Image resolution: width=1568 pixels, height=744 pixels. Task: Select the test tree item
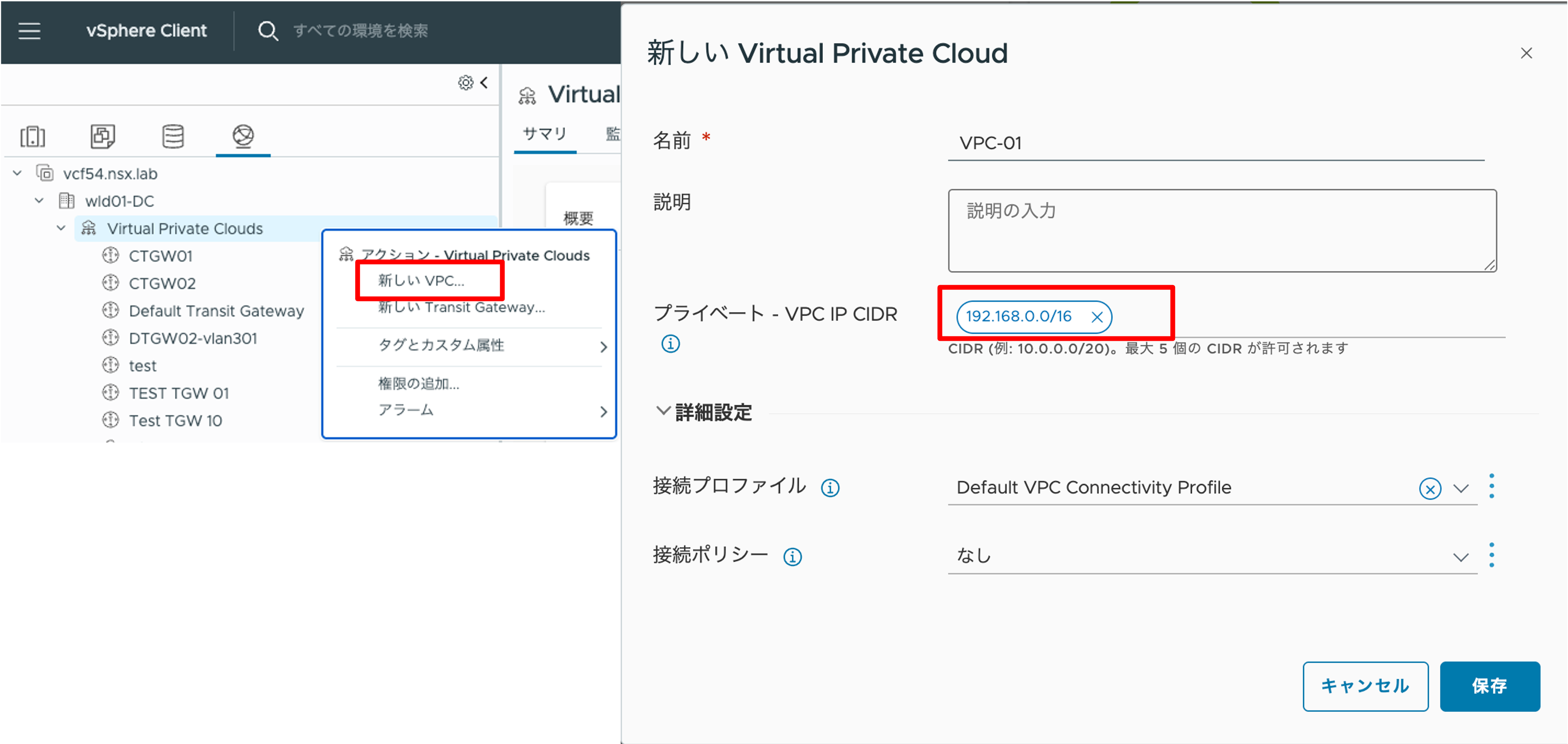coord(142,366)
